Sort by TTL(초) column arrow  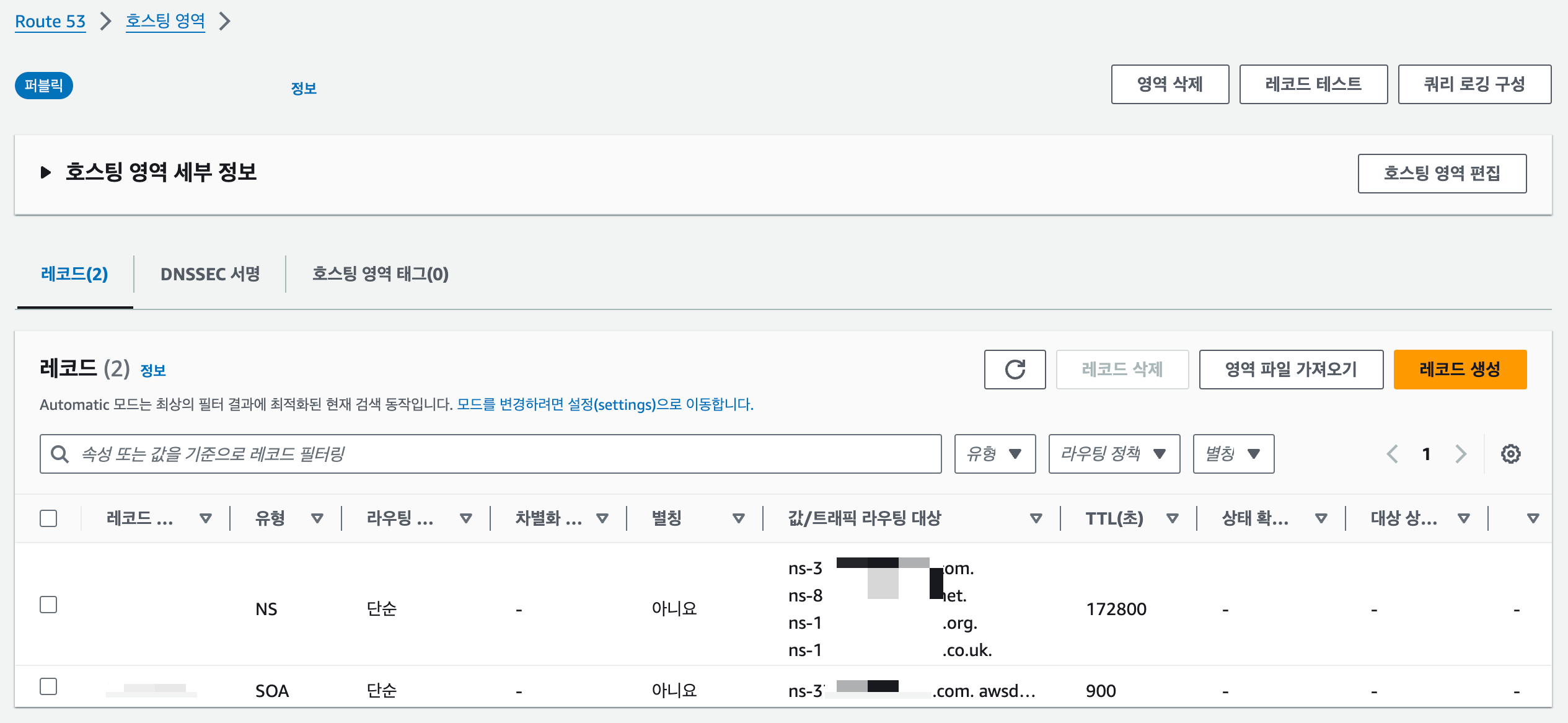[x=1172, y=518]
